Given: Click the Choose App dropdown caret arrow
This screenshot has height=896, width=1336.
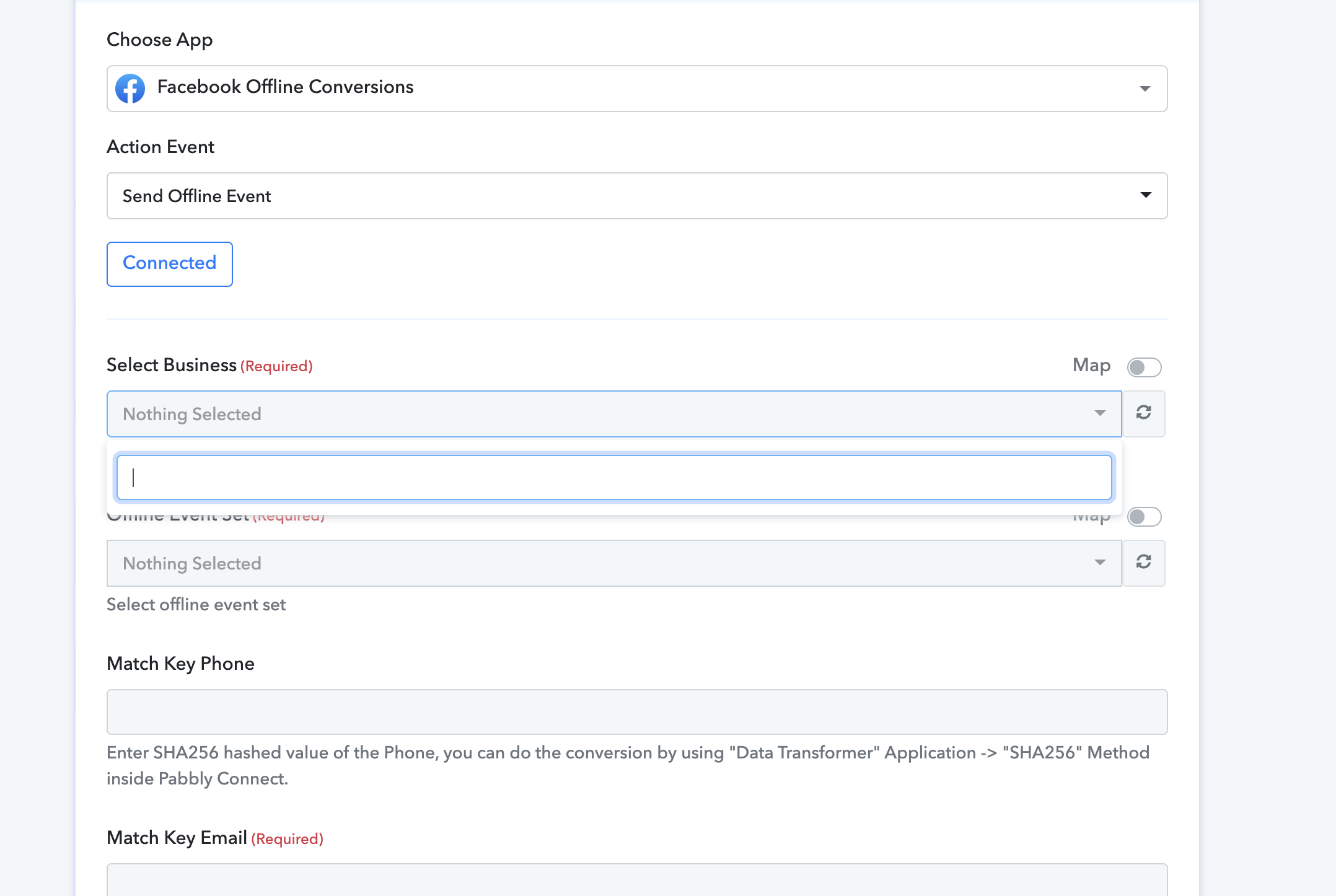Looking at the screenshot, I should point(1145,89).
